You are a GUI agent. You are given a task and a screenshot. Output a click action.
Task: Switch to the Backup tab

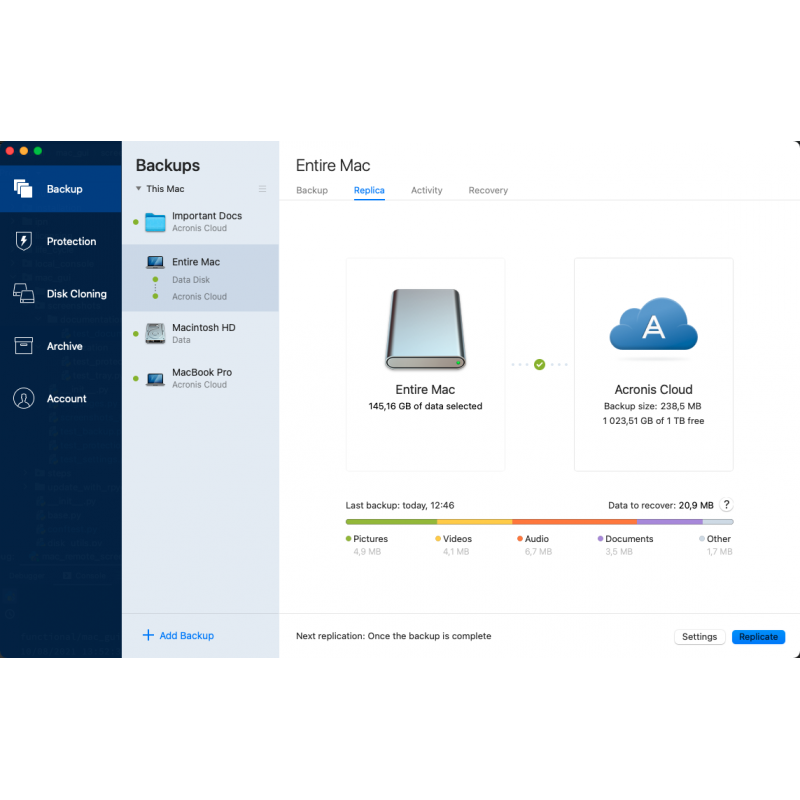pos(312,190)
